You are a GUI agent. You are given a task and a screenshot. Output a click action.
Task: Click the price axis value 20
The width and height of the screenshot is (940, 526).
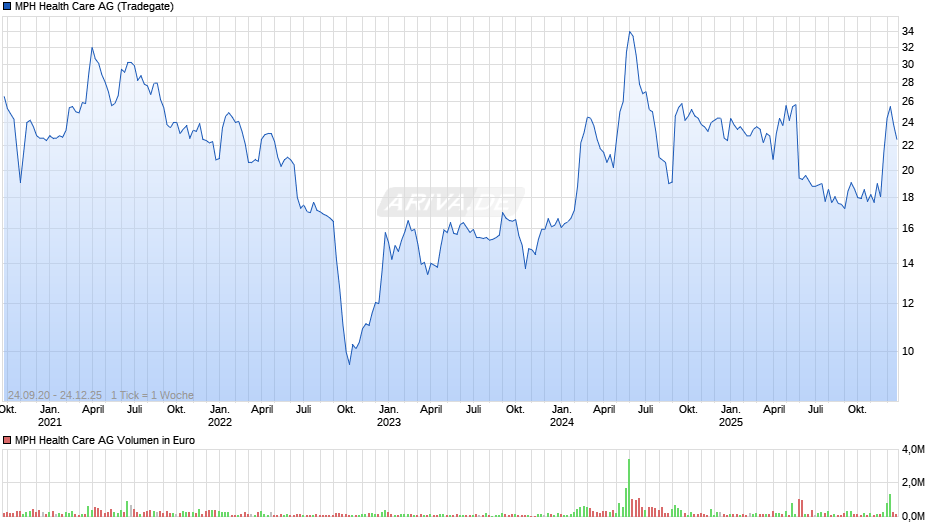(908, 170)
